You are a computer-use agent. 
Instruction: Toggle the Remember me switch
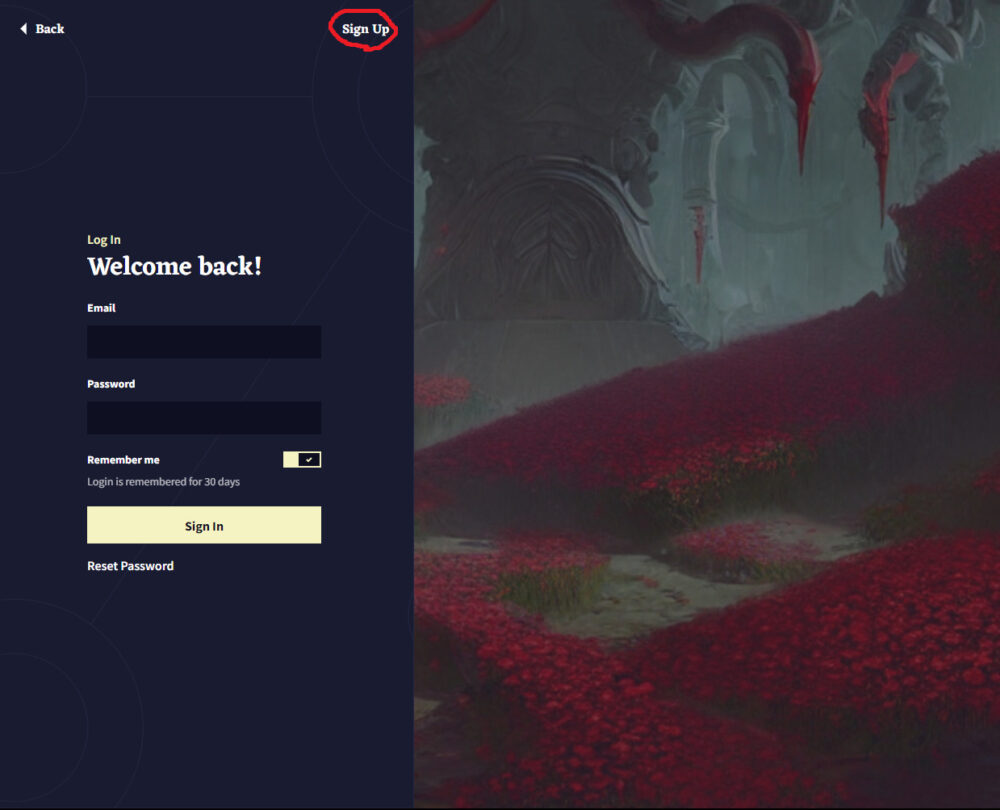pyautogui.click(x=302, y=459)
